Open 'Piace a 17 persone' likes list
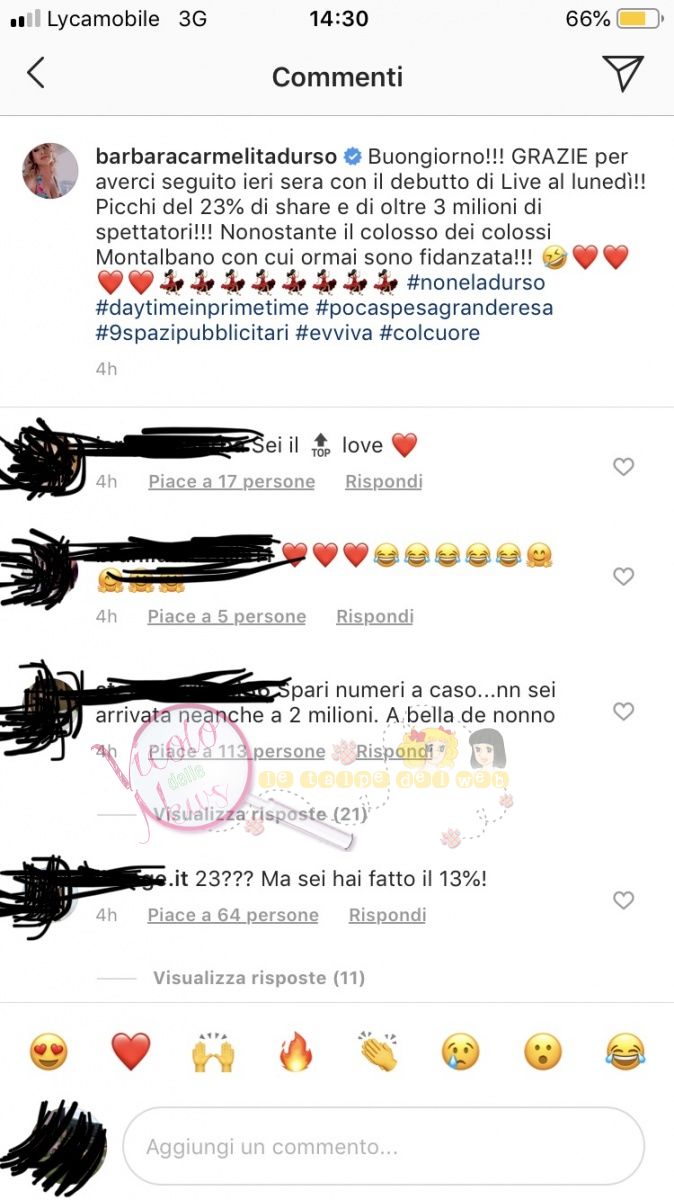The height and width of the screenshot is (1200, 674). tap(231, 482)
